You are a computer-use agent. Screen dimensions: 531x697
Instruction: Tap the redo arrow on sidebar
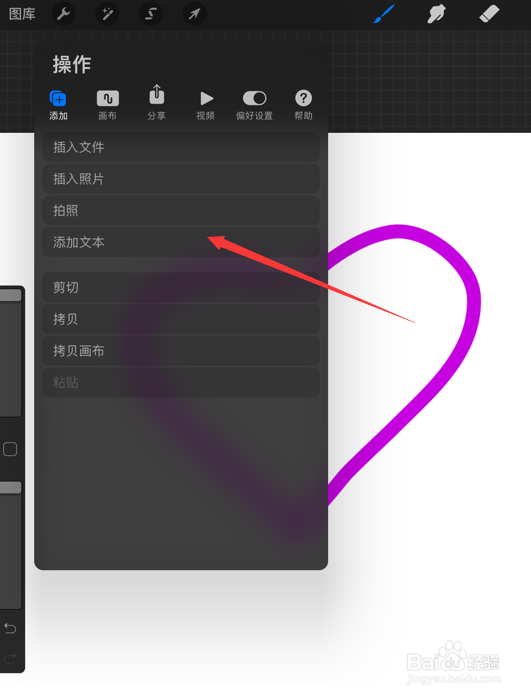pos(10,657)
